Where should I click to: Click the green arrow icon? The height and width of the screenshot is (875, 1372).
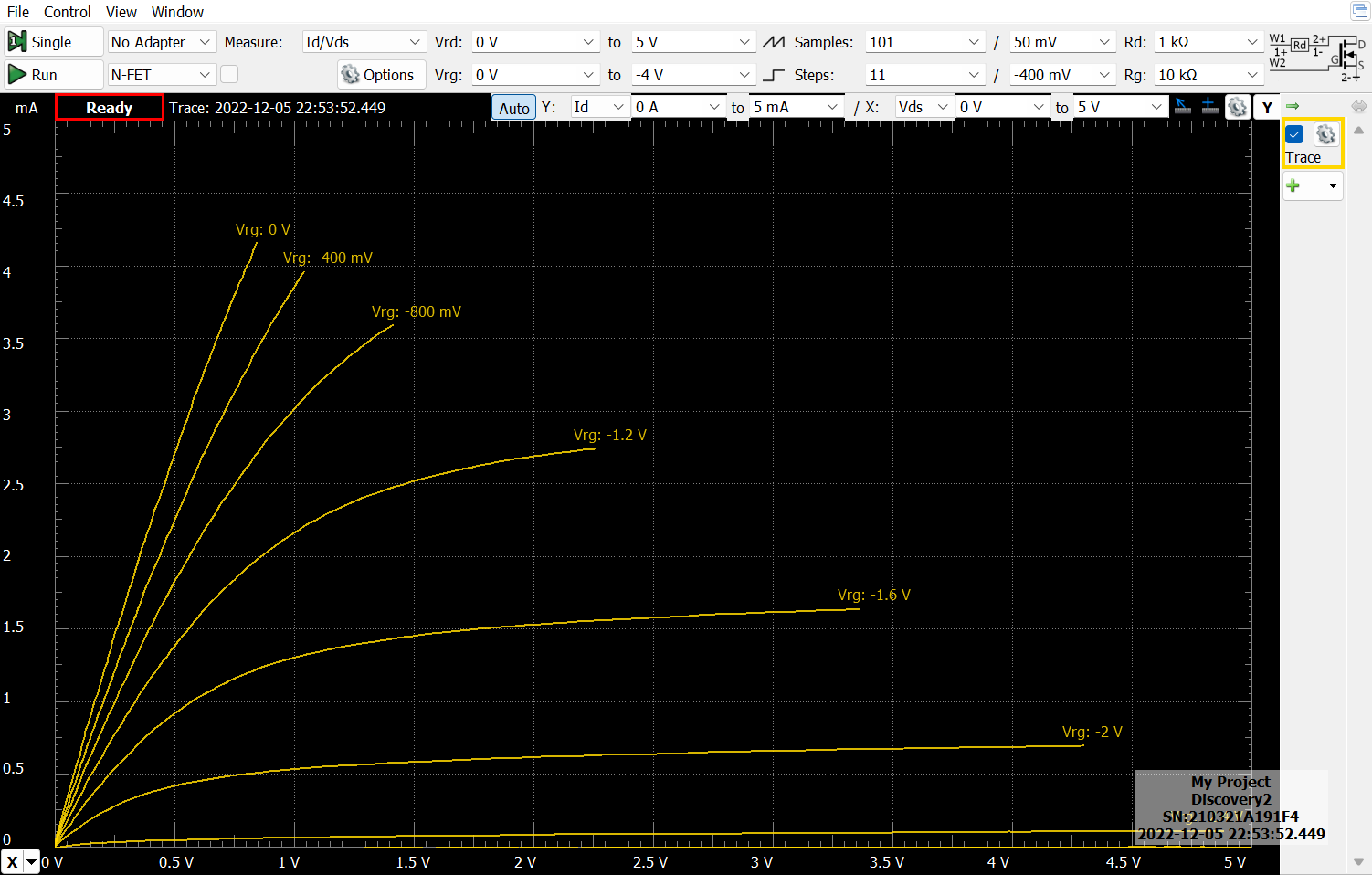pos(1293,106)
